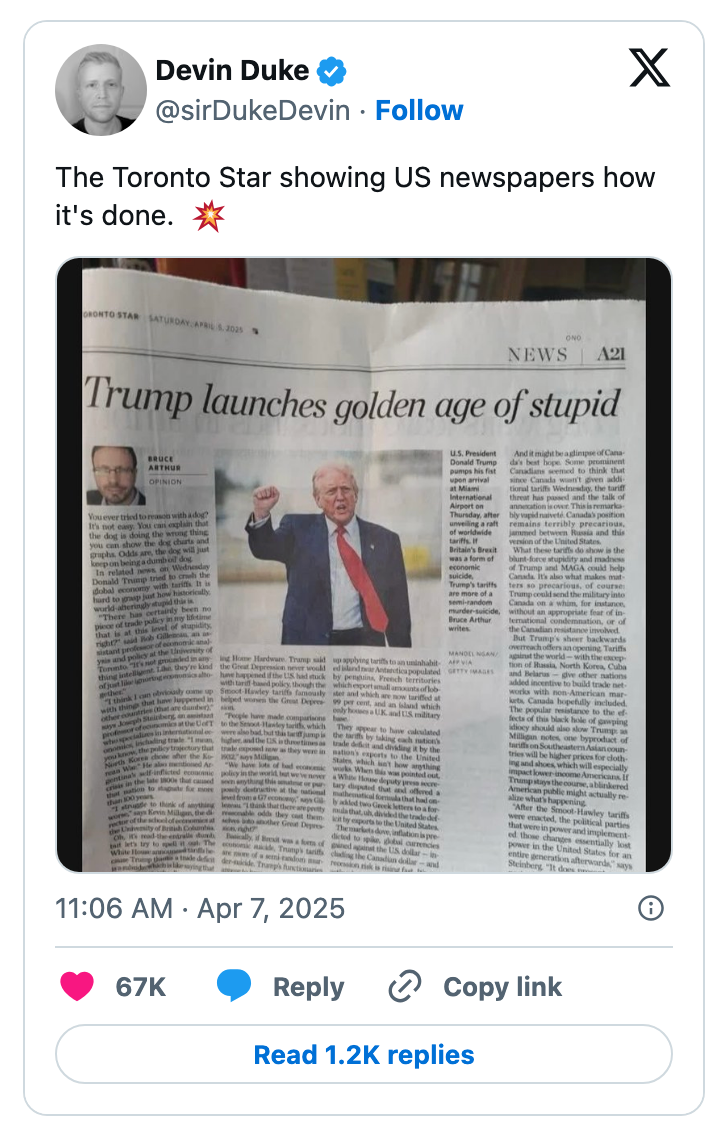Viewport: 728px width, 1136px height.
Task: Open the circled info icon
Action: [651, 908]
